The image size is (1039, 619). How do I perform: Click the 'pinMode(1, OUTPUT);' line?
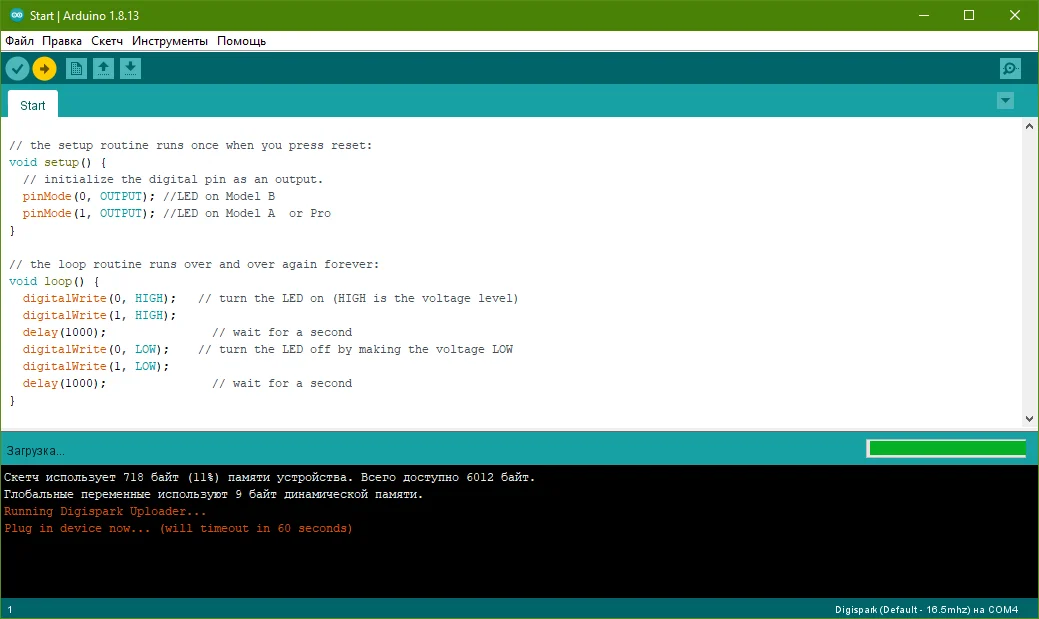coord(88,213)
